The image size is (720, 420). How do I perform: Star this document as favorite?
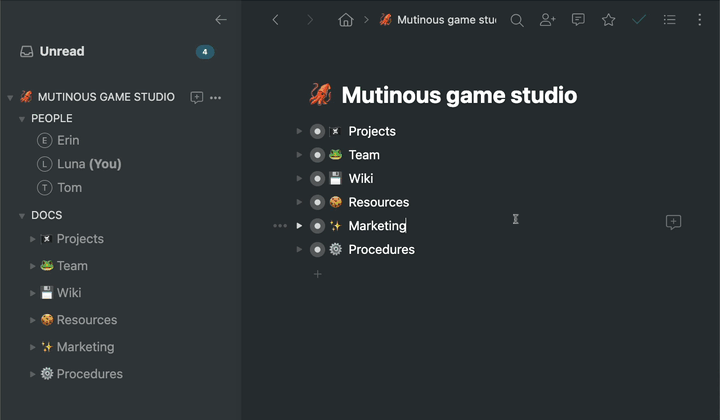tap(608, 20)
